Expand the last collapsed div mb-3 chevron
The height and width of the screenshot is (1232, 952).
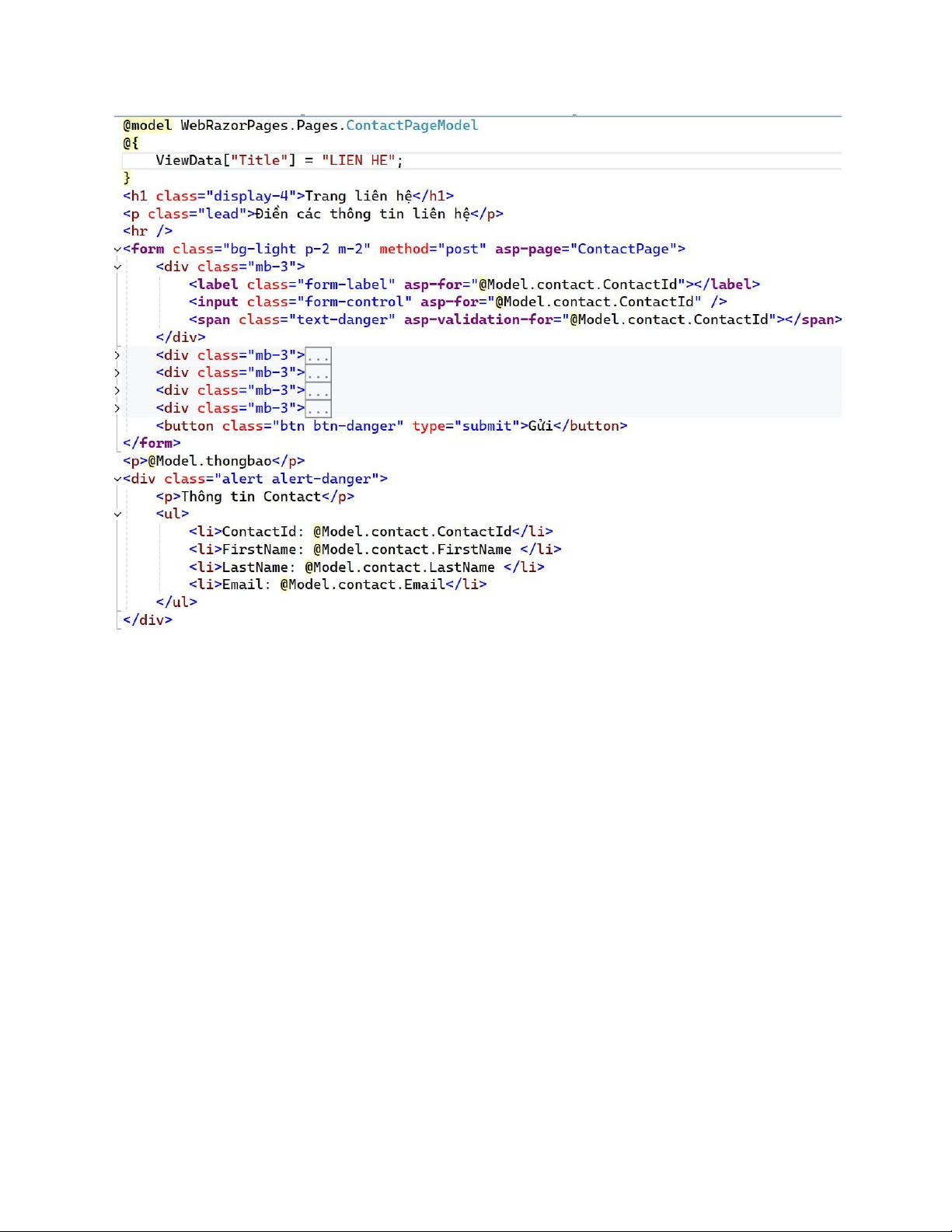tap(117, 409)
